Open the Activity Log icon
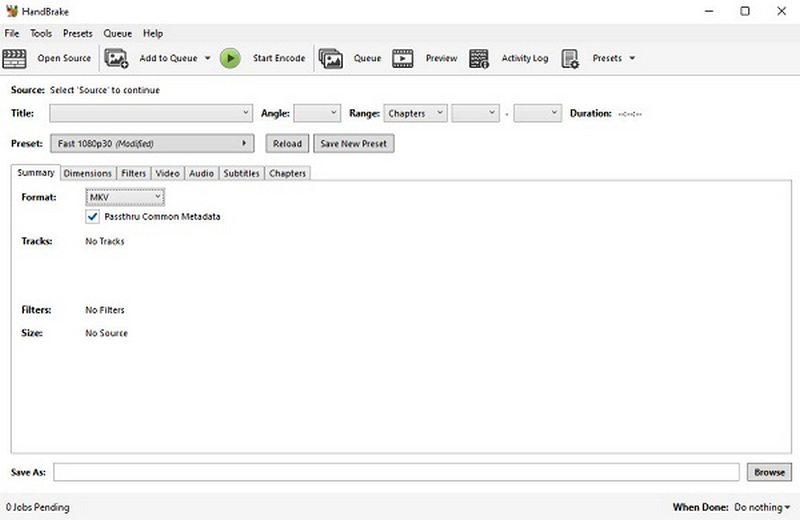This screenshot has height=520, width=800. tap(479, 58)
